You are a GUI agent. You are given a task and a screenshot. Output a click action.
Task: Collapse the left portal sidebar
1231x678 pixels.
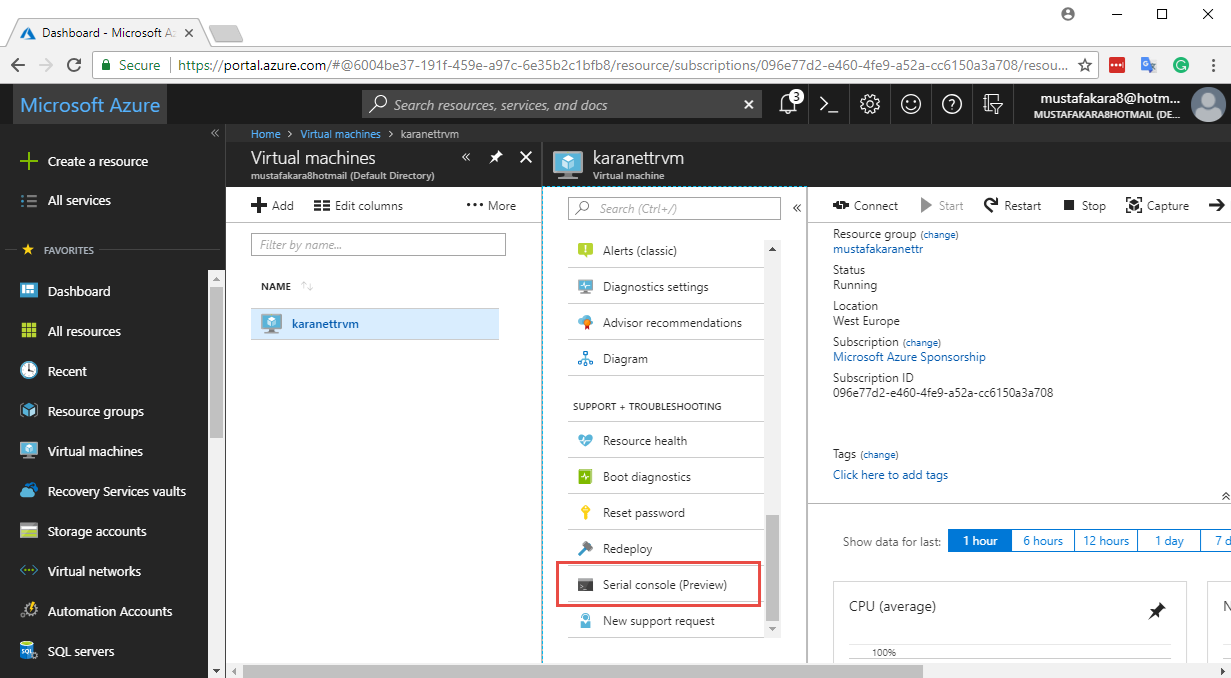[x=215, y=133]
